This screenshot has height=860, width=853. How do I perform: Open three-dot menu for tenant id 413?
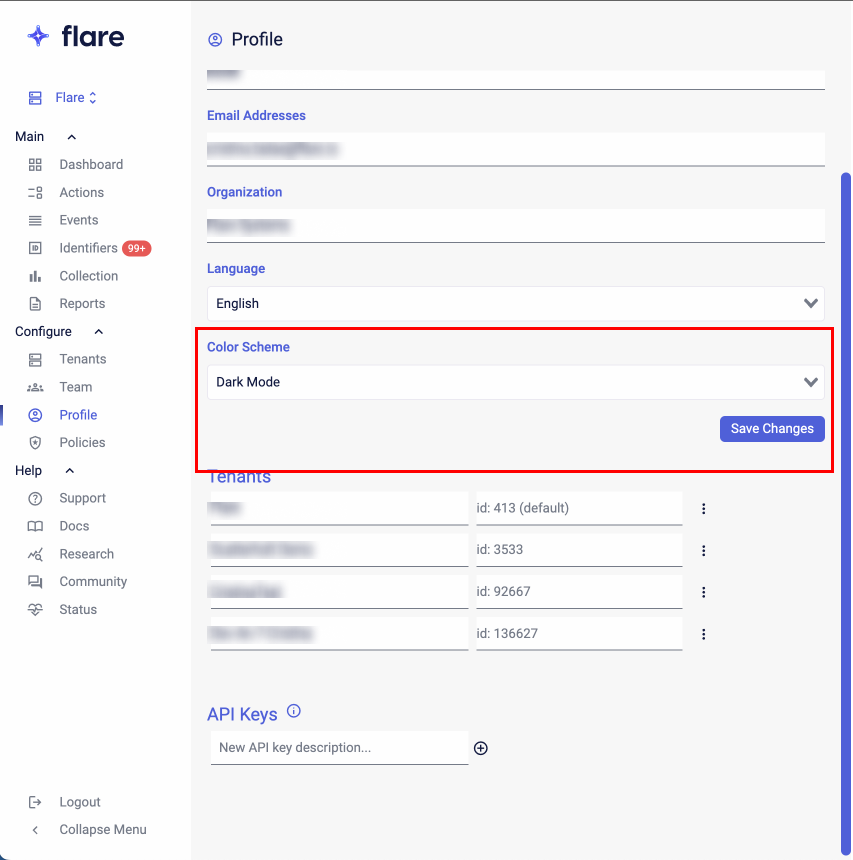click(704, 509)
